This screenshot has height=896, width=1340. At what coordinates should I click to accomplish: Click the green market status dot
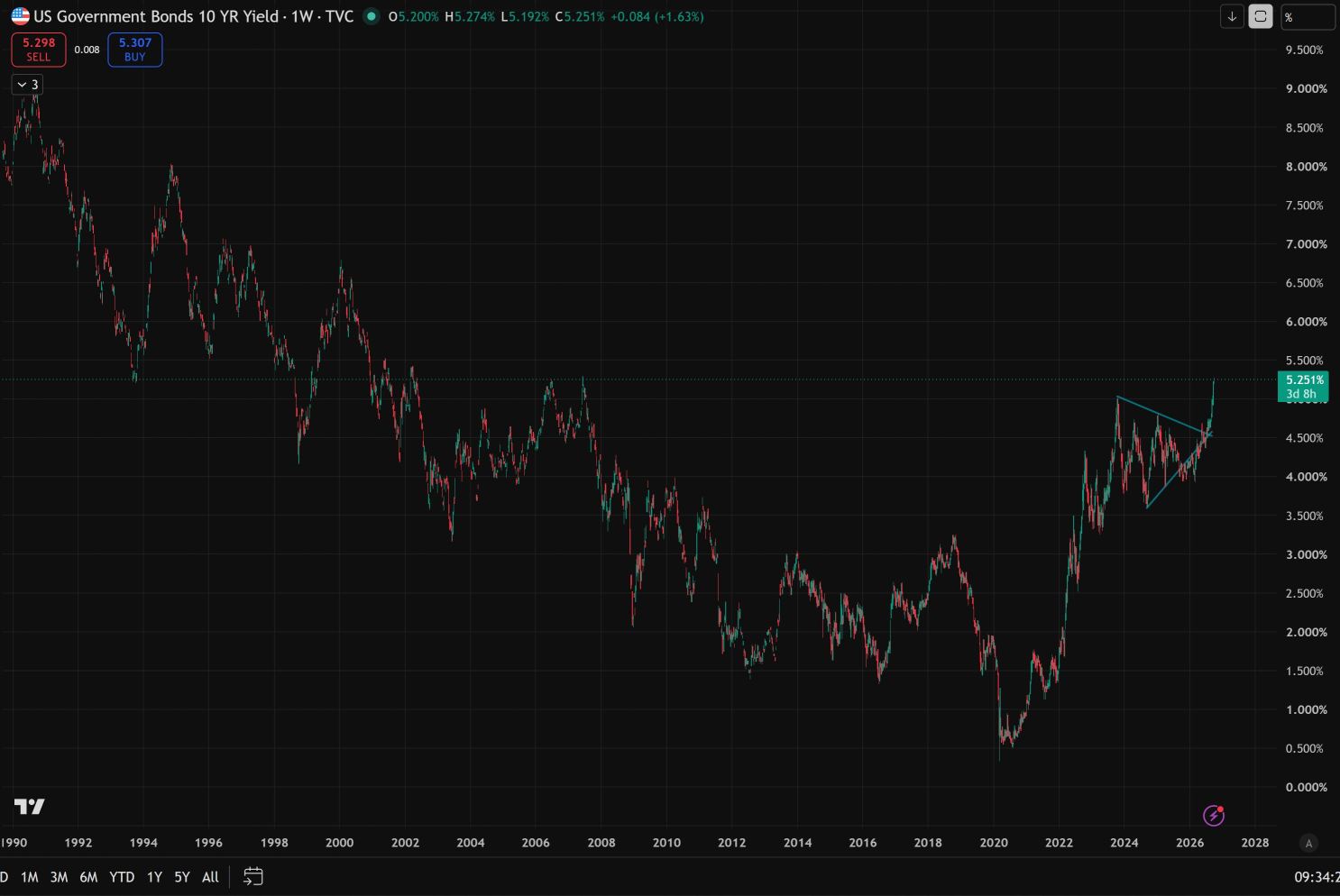point(371,16)
